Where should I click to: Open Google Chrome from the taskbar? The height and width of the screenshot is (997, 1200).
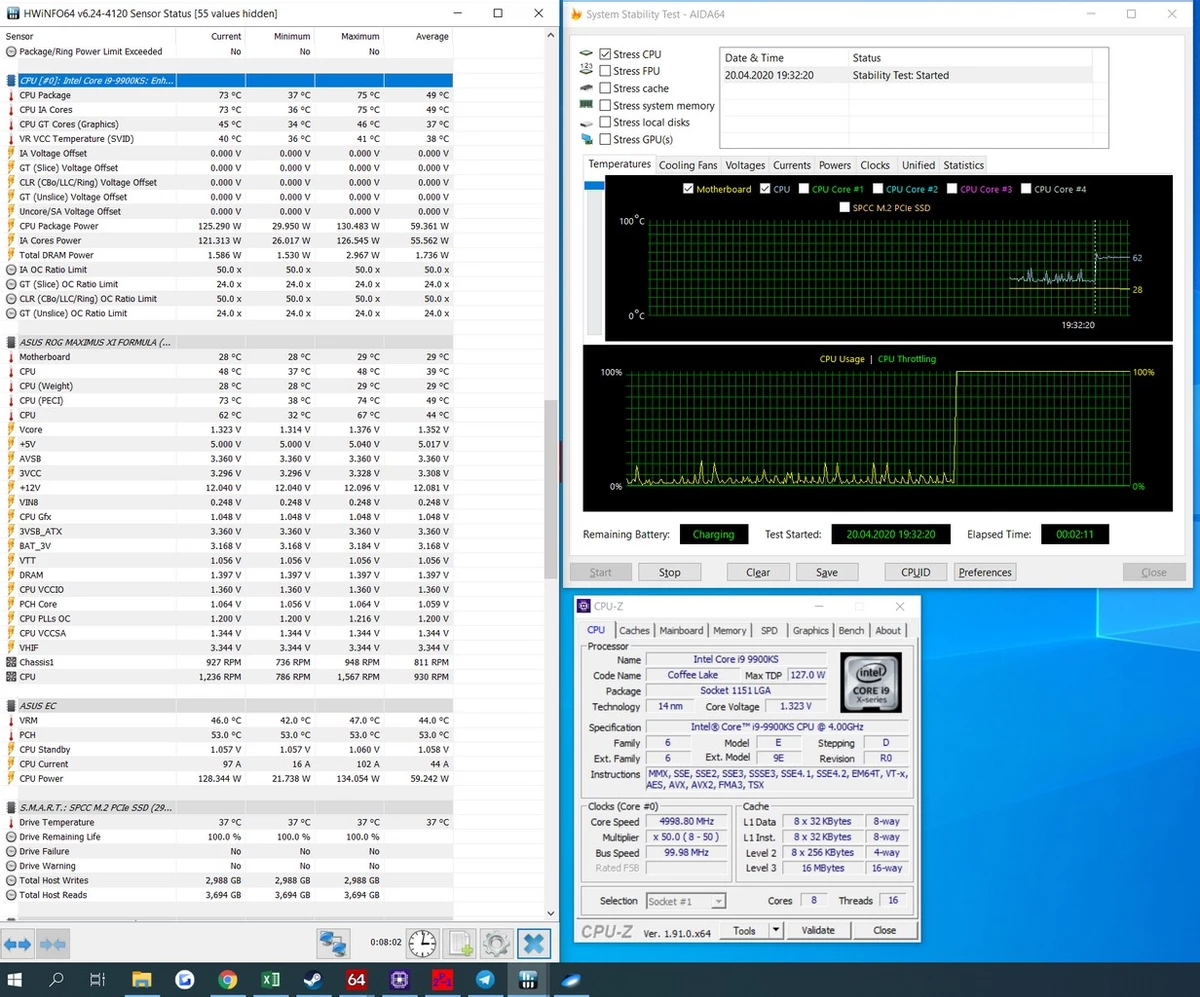(227, 980)
